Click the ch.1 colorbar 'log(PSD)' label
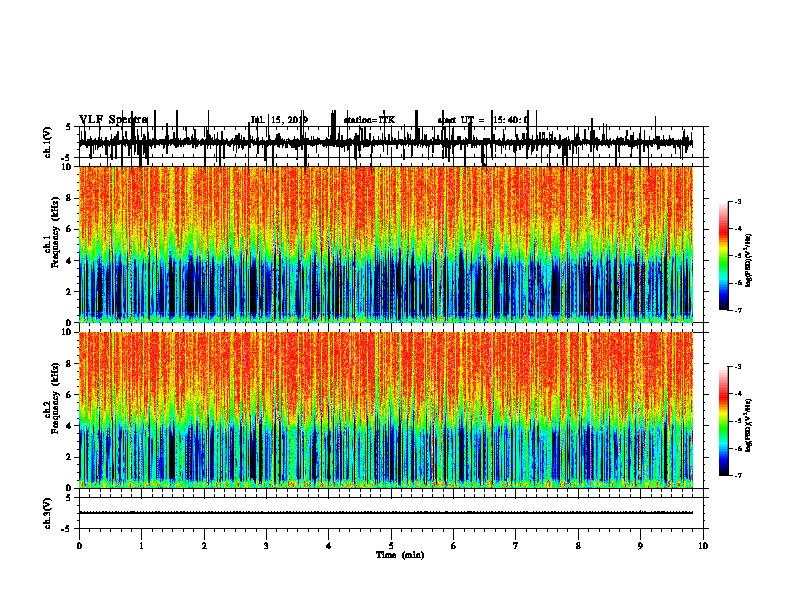Screen dimensions: 792x612 [748, 260]
